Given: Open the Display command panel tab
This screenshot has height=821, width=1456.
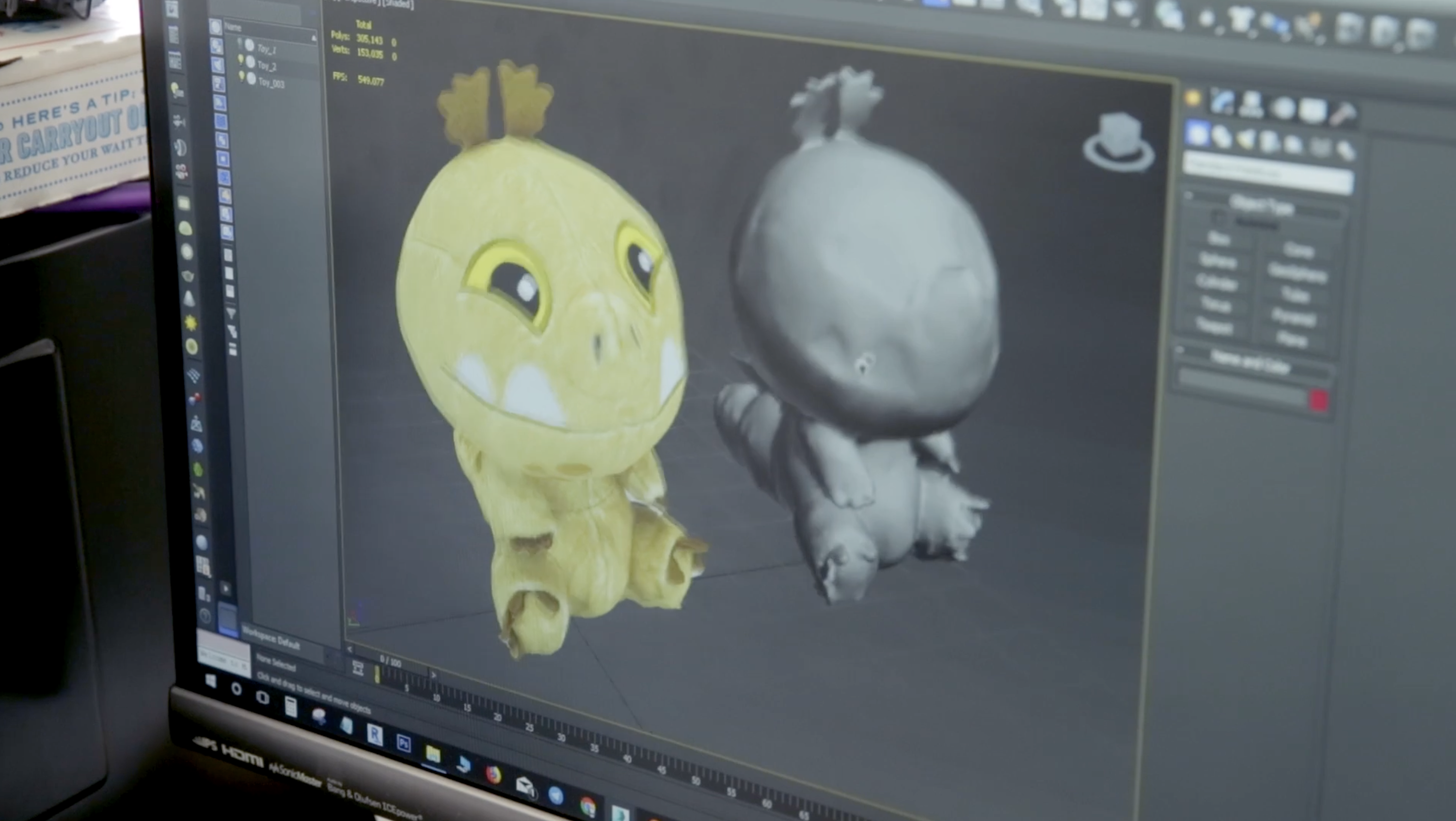Looking at the screenshot, I should click(1313, 111).
